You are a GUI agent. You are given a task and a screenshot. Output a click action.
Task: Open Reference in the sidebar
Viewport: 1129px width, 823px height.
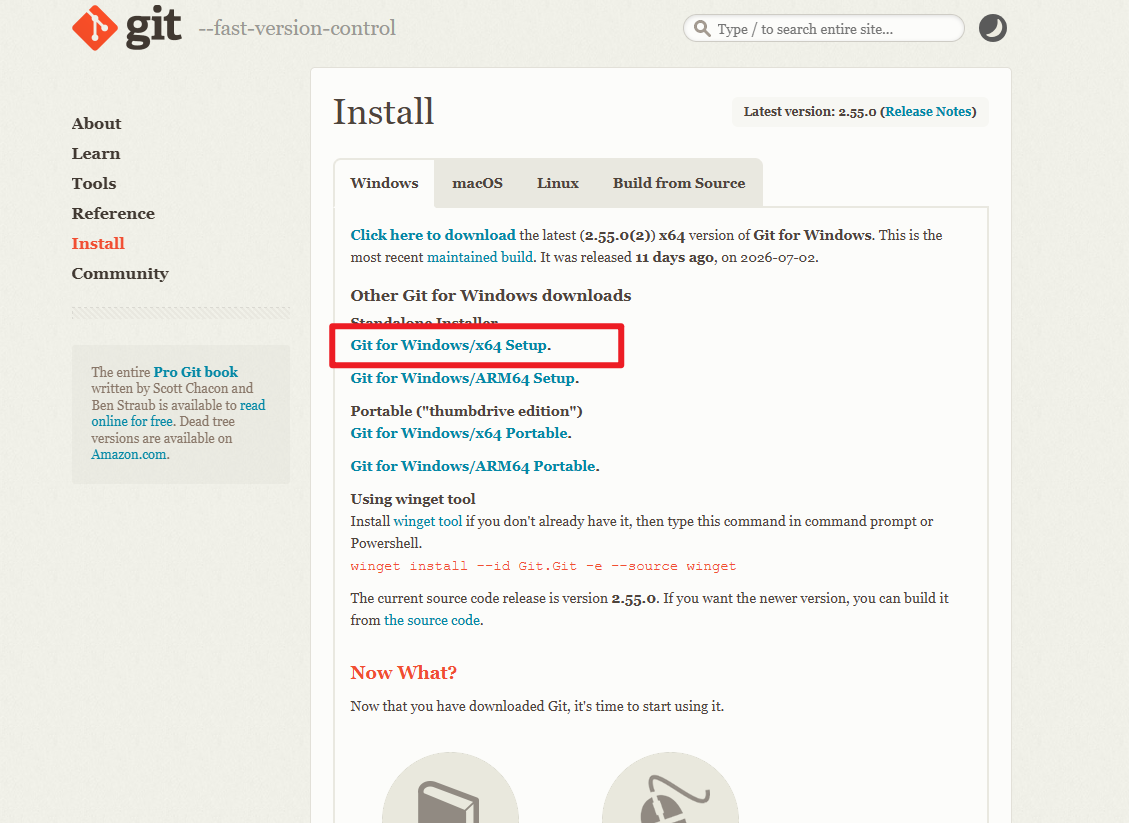pos(113,214)
